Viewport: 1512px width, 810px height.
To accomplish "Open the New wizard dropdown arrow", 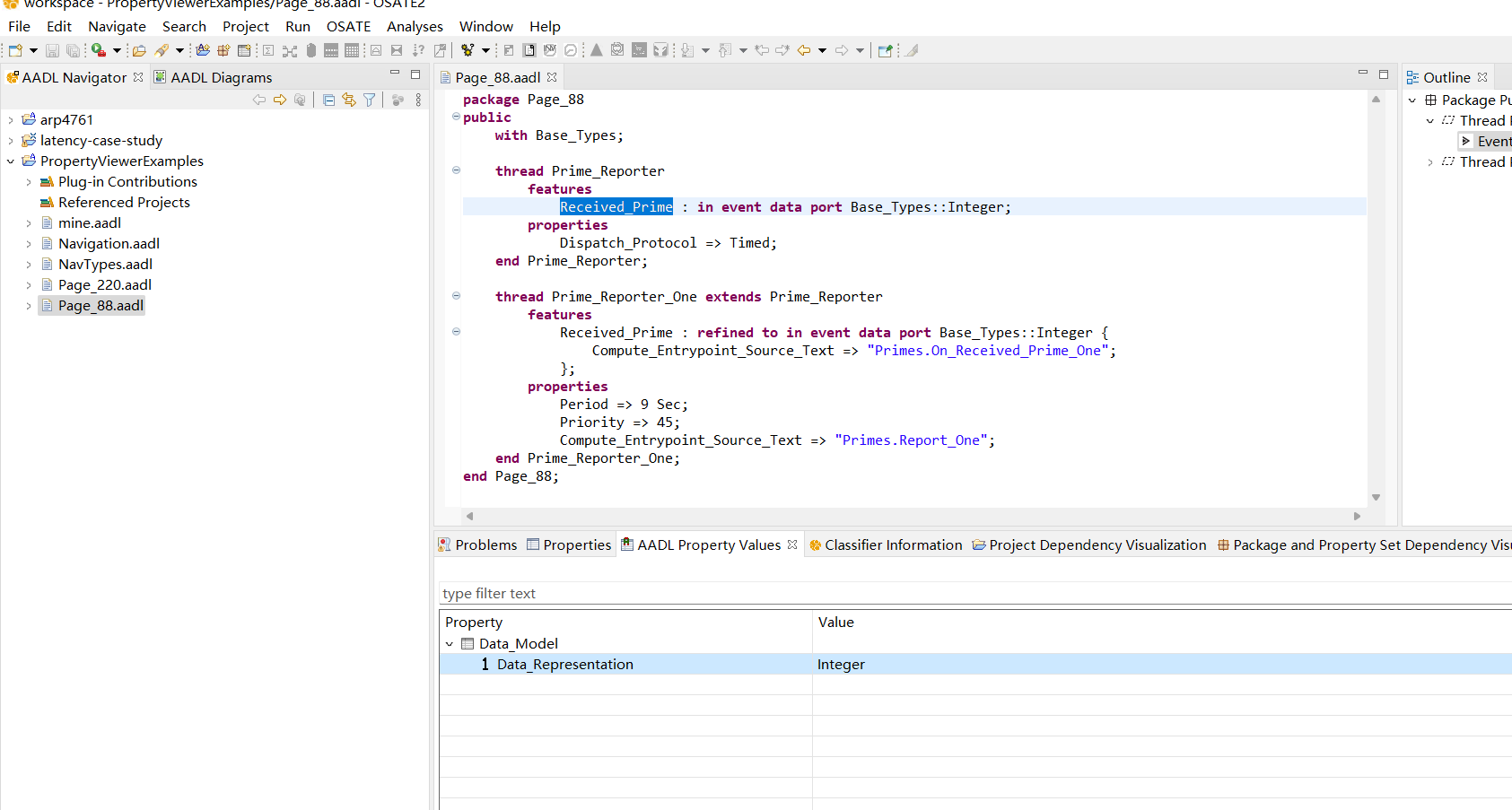I will tap(33, 50).
